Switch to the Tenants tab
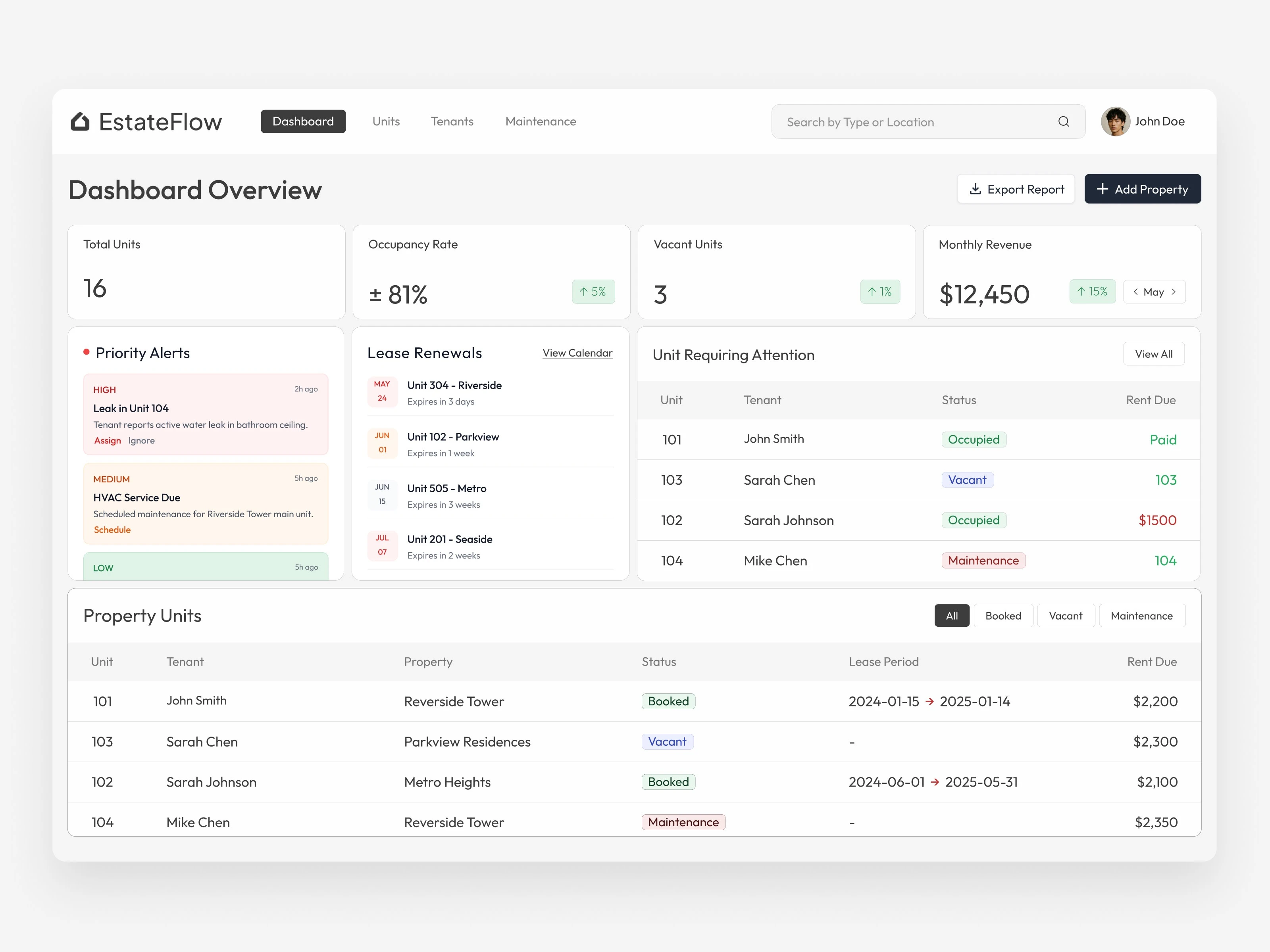1270x952 pixels. [x=452, y=122]
